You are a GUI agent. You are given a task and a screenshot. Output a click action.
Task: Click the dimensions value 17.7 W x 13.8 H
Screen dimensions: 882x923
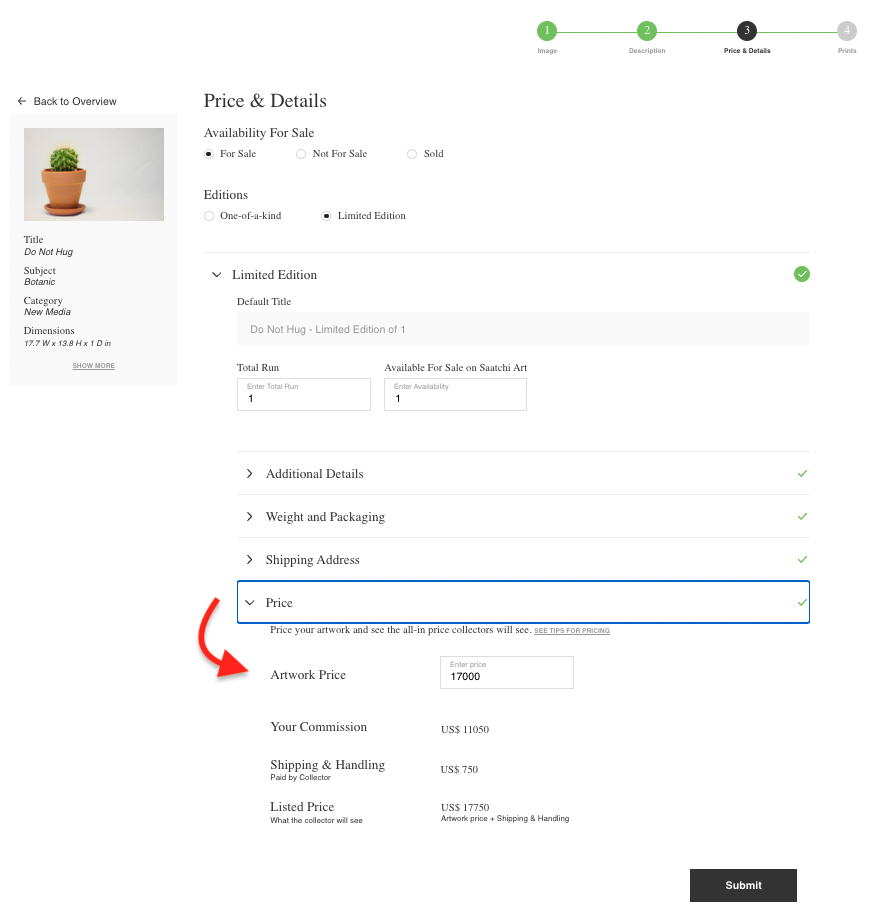(x=67, y=343)
